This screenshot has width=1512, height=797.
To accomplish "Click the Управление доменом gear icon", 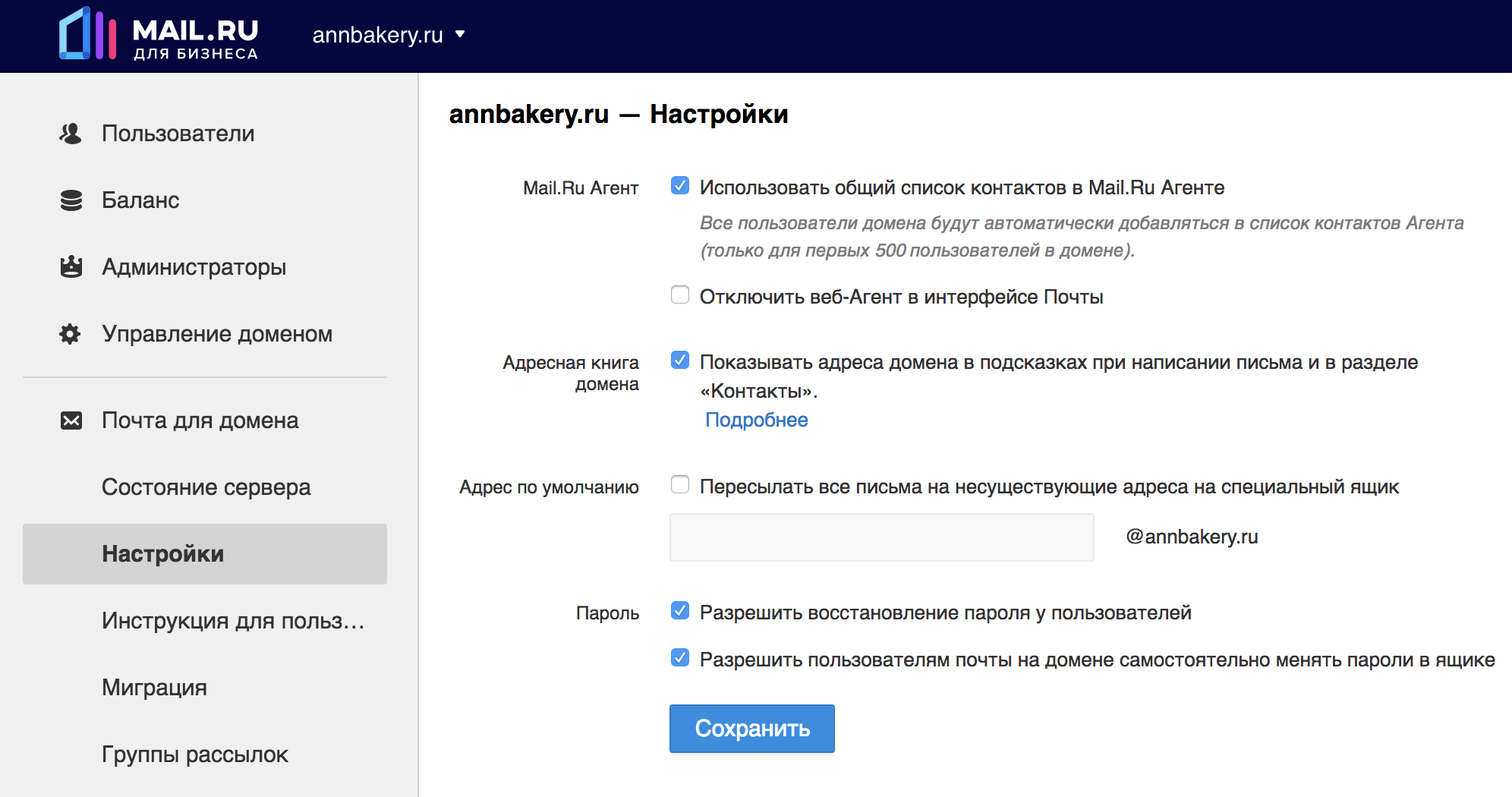I will point(71,334).
